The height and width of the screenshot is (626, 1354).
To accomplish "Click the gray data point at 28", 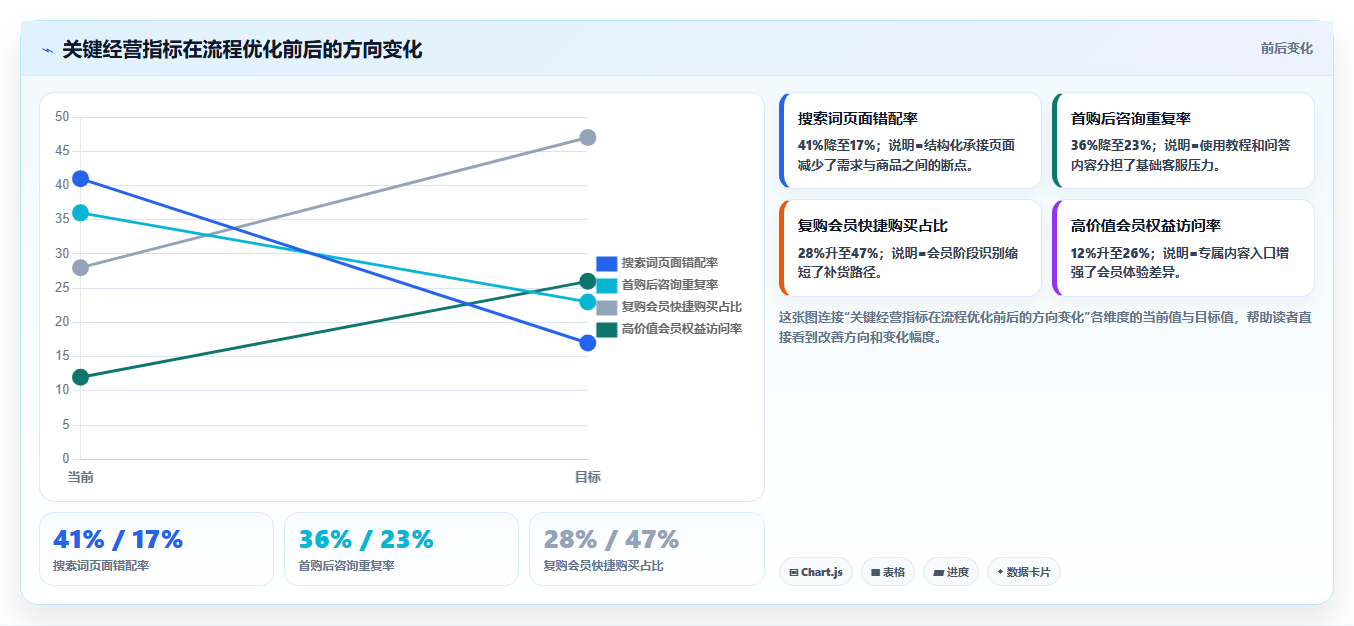I will click(x=81, y=268).
